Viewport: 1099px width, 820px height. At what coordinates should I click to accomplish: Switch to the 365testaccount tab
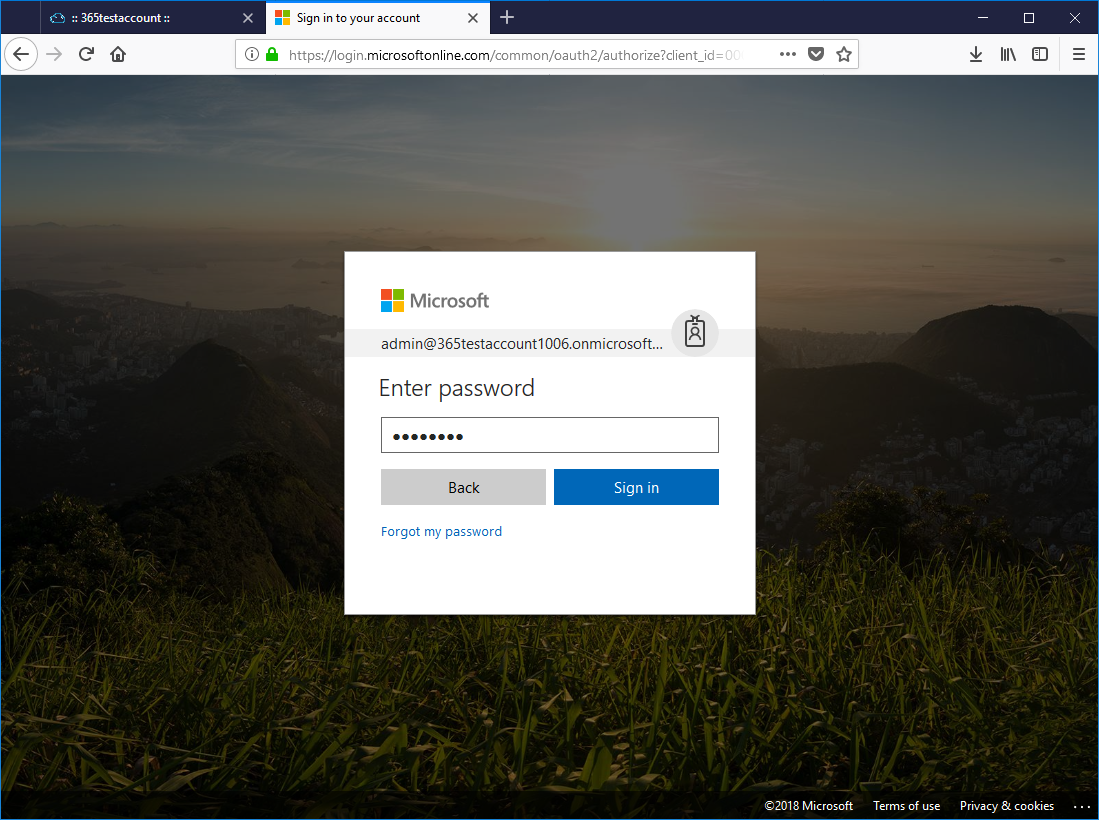coord(140,18)
